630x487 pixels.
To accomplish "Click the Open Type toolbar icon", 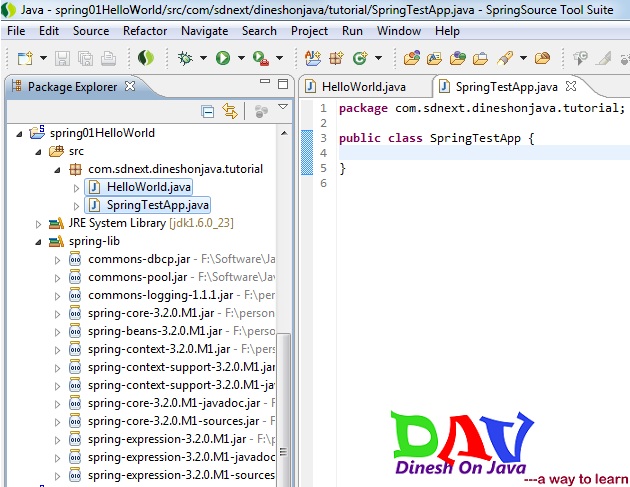I will [x=412, y=59].
